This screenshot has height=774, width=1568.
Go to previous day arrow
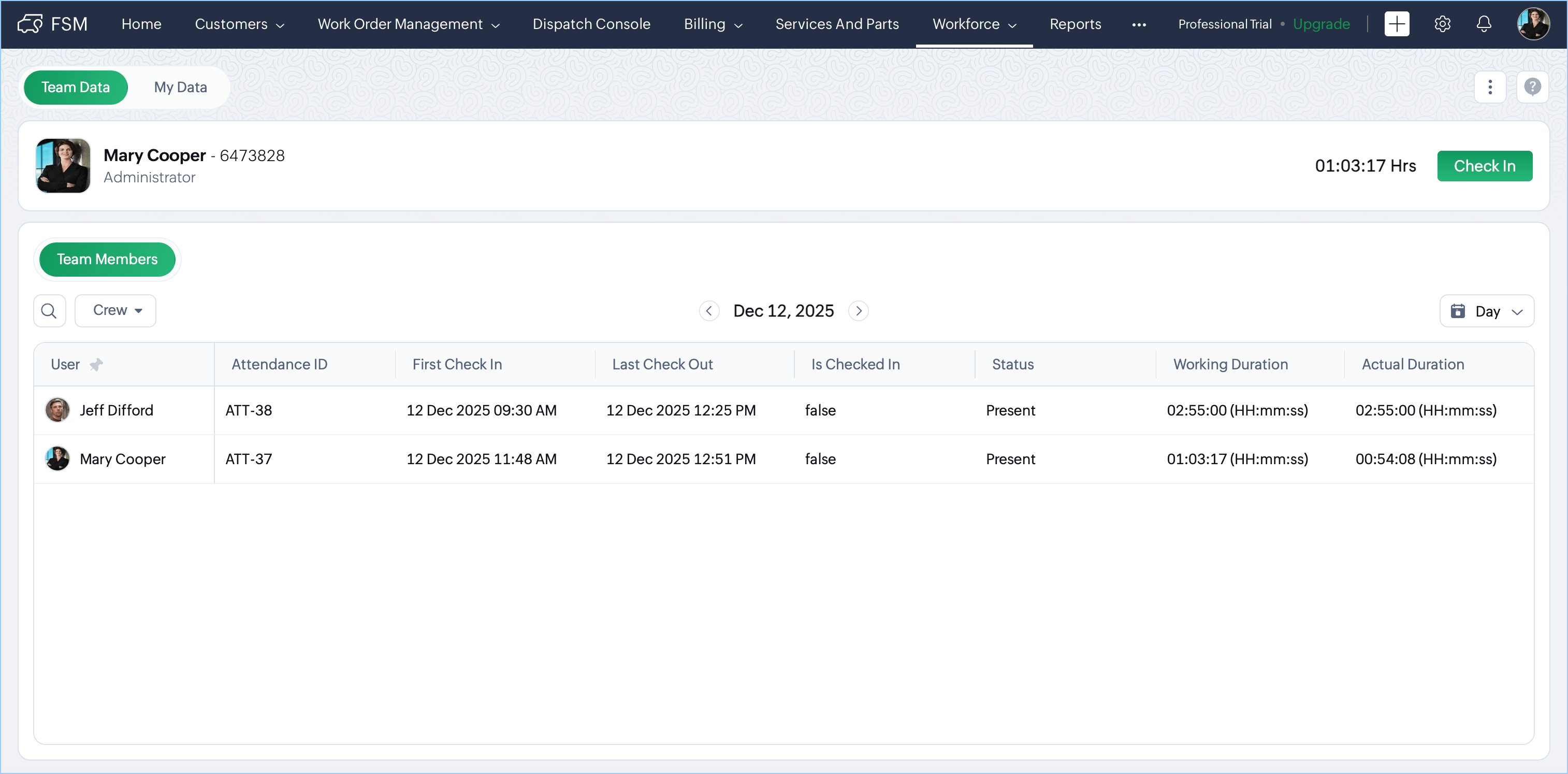[x=708, y=310]
